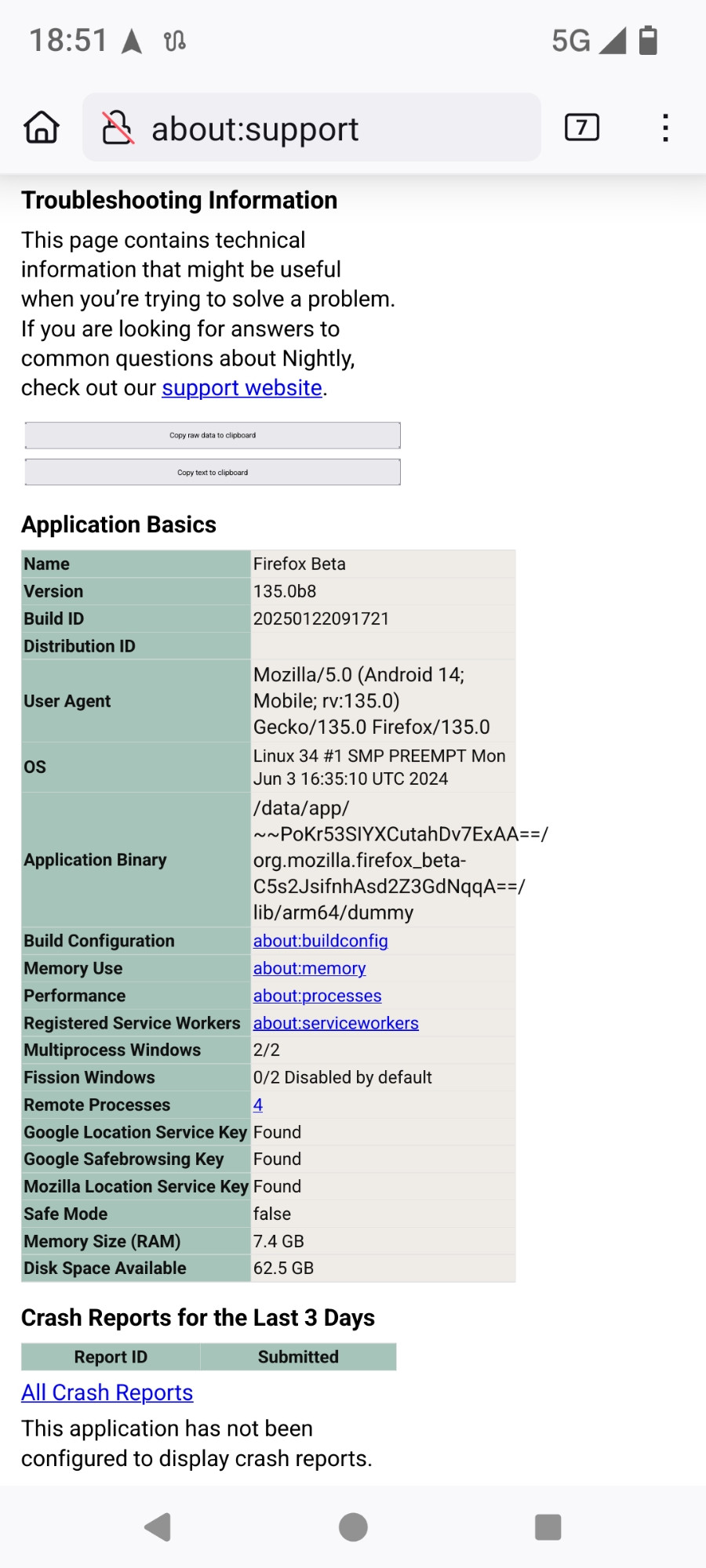This screenshot has width=706, height=1568.
Task: Select the Multiprocess Windows value 2/2
Action: coord(266,1050)
